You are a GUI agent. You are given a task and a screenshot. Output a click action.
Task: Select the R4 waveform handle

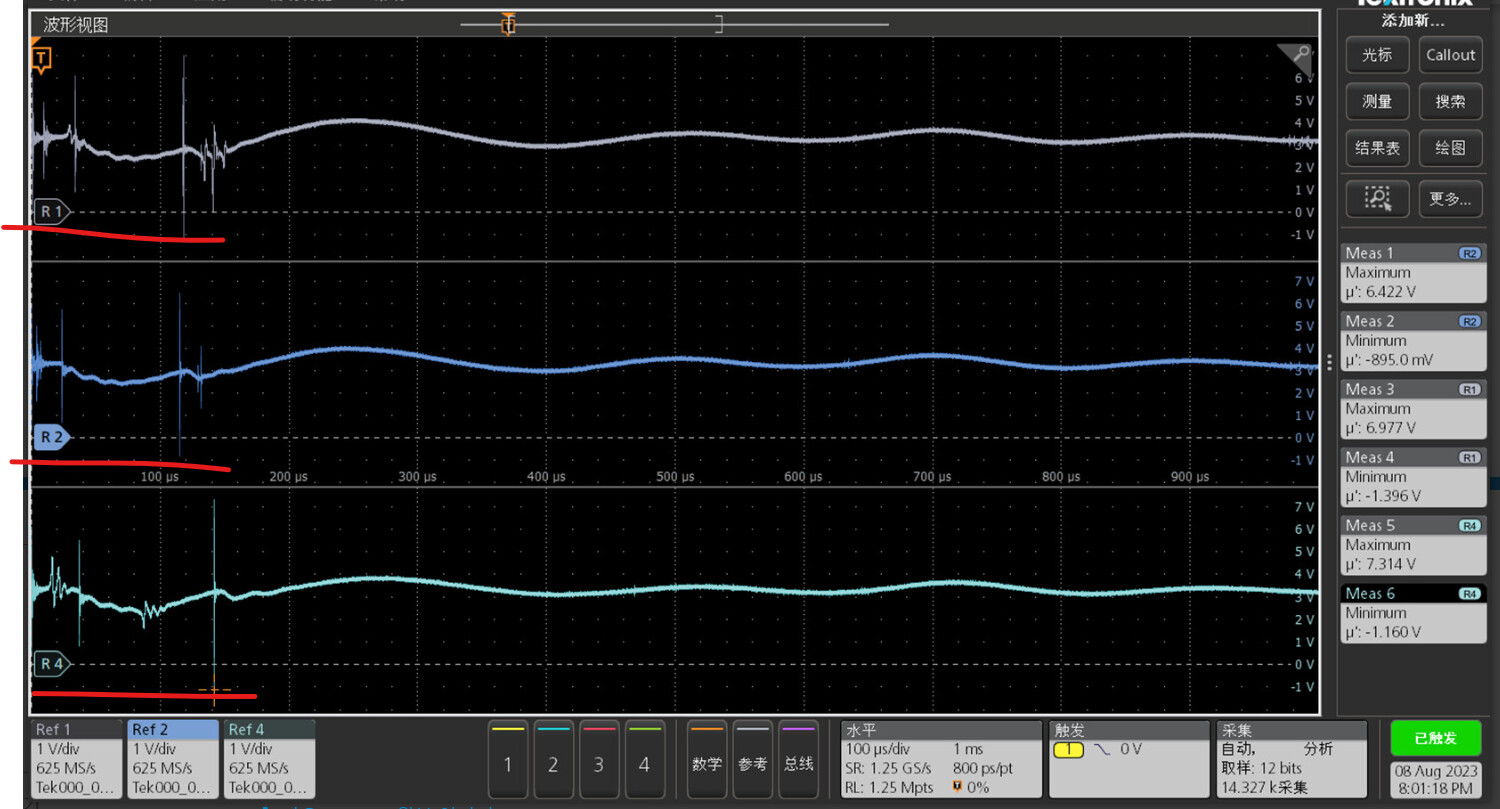[52, 663]
